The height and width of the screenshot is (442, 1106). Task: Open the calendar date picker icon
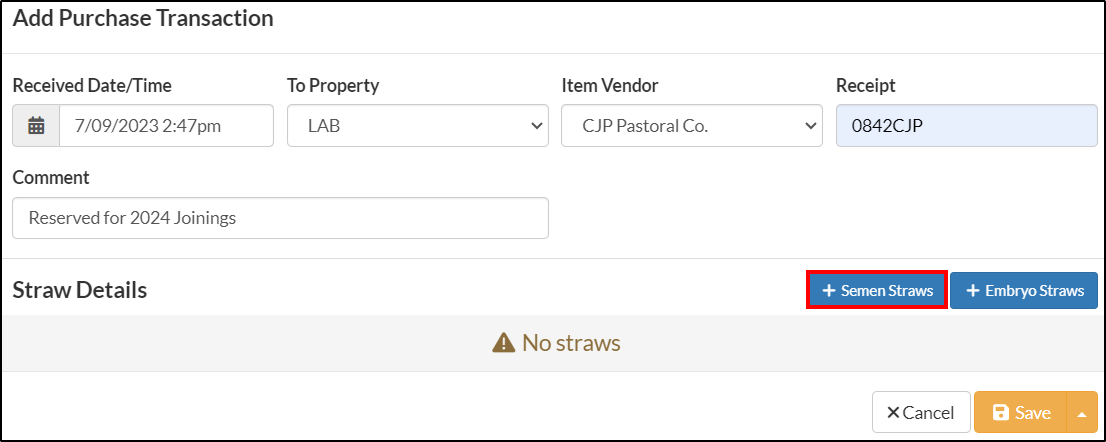[x=36, y=126]
